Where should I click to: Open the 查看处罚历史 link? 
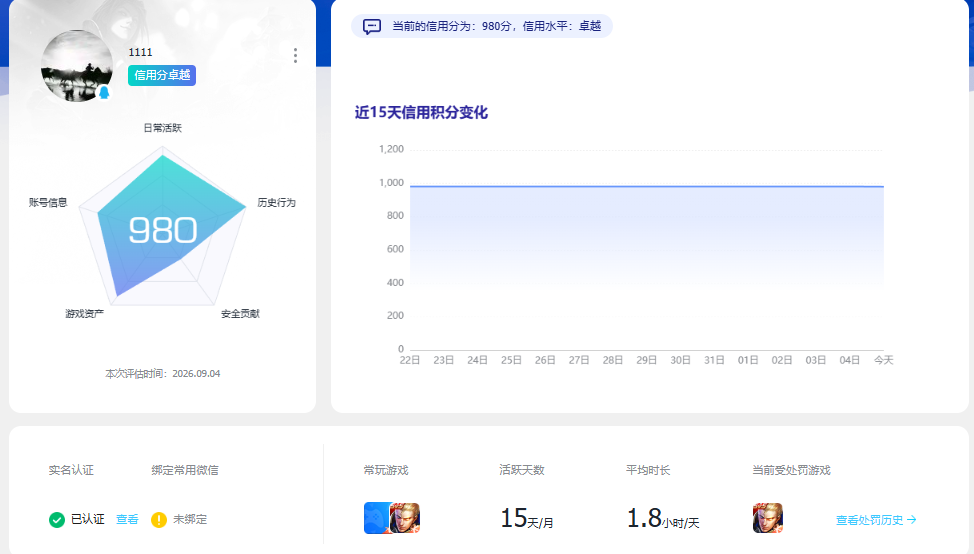click(876, 520)
